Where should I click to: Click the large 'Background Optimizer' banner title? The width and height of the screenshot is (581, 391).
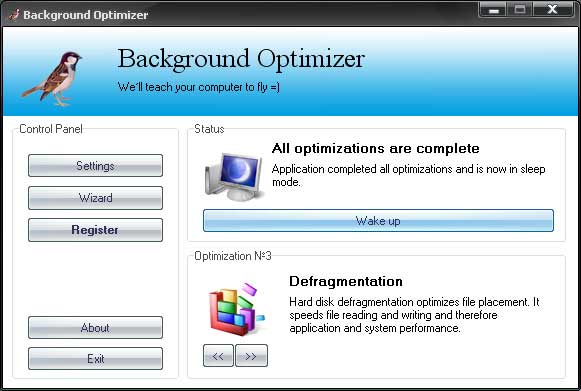click(x=241, y=59)
